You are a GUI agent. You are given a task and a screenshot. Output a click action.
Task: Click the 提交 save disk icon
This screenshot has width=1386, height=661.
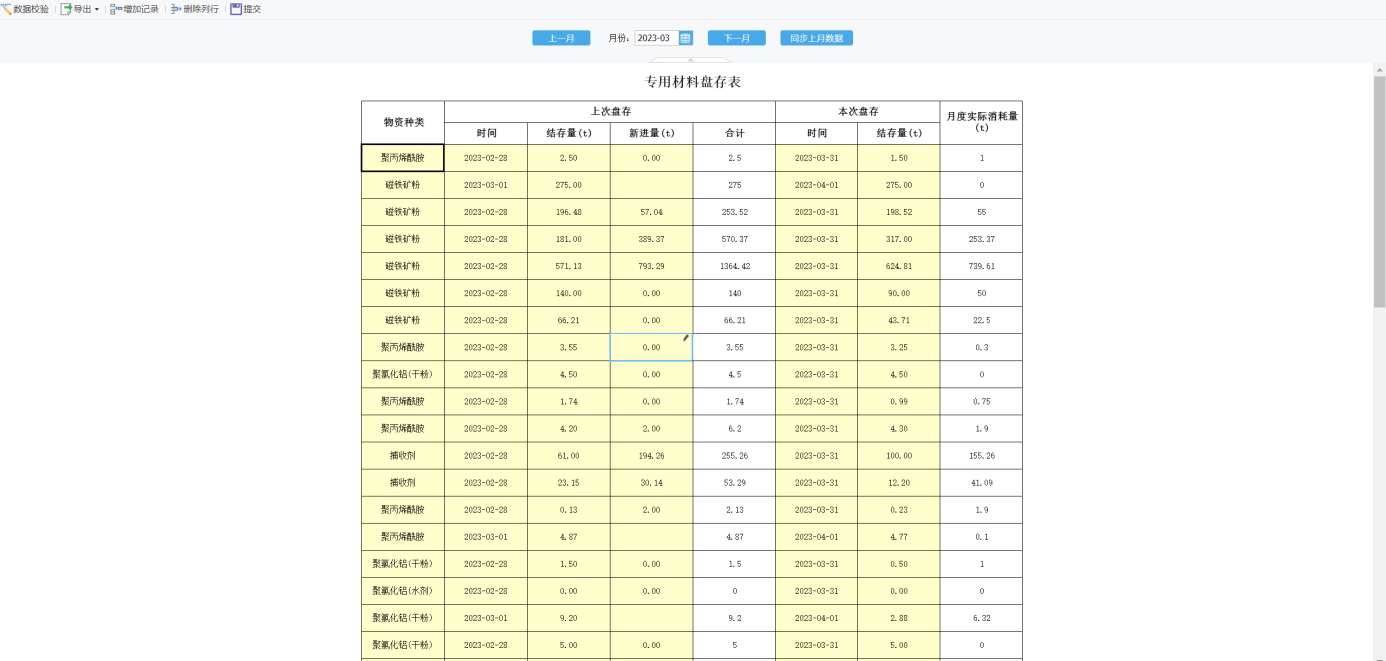click(x=236, y=9)
